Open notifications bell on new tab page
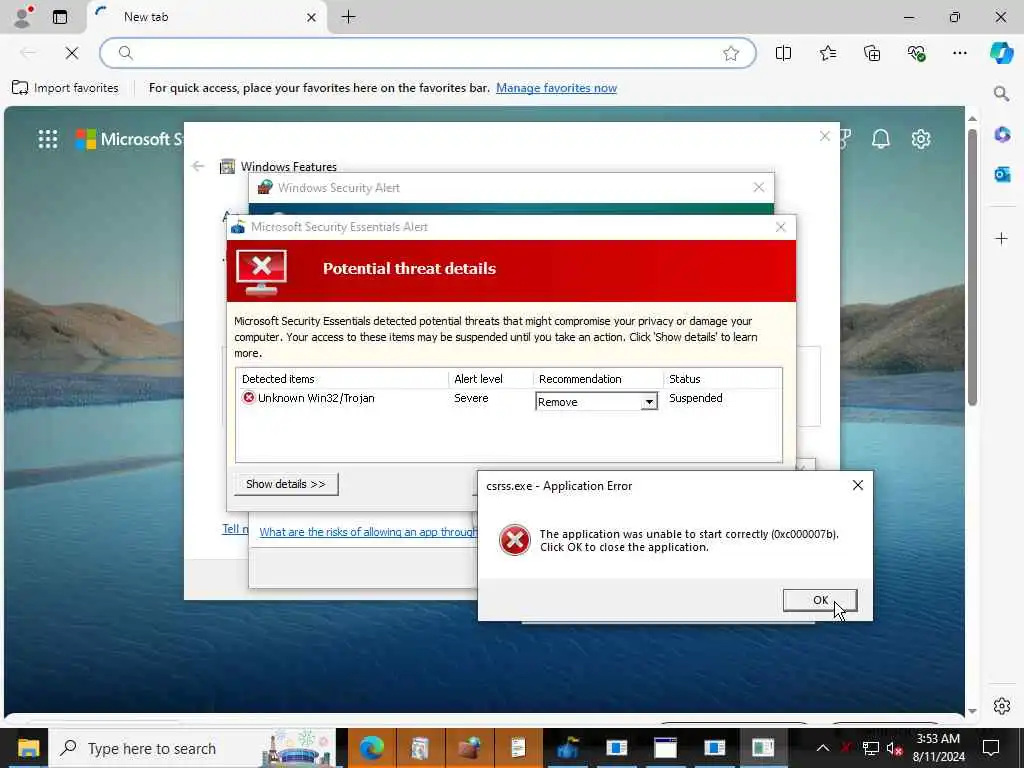Viewport: 1024px width, 768px height. click(x=880, y=138)
